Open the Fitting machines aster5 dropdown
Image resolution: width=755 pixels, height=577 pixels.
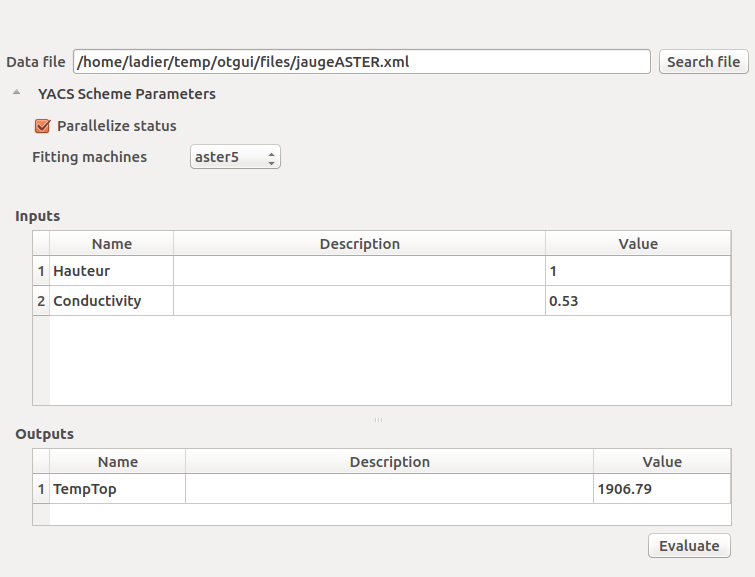point(235,157)
